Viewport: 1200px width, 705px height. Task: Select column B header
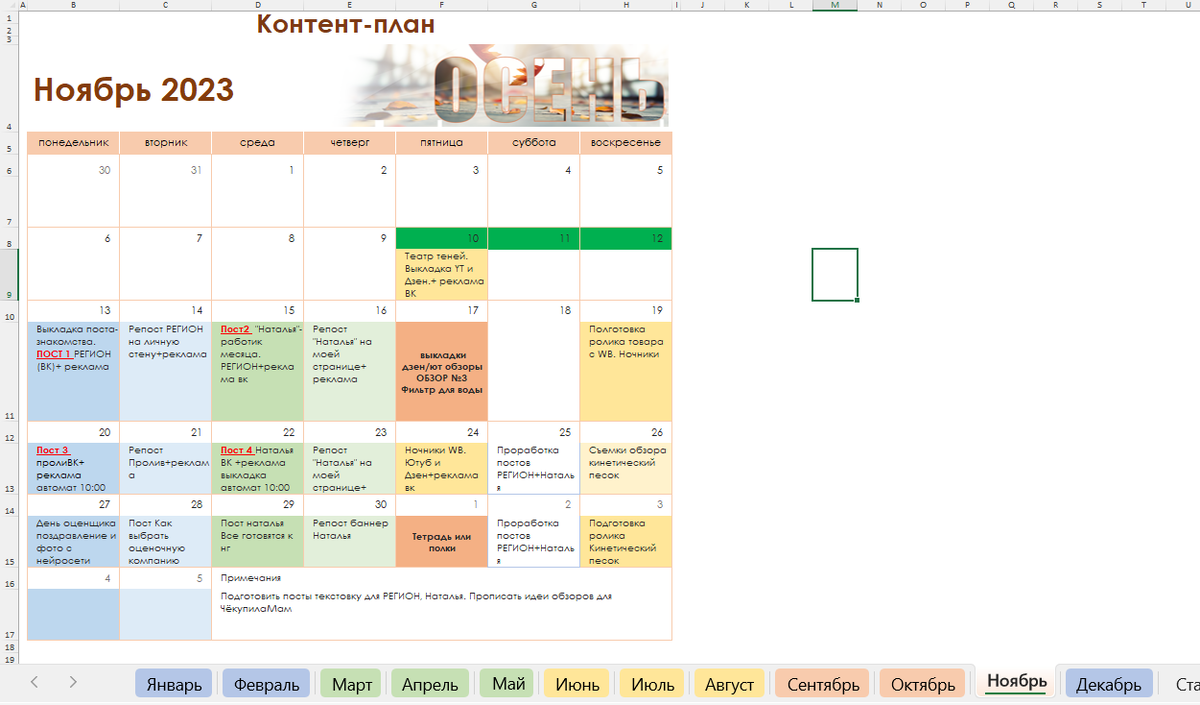[73, 6]
